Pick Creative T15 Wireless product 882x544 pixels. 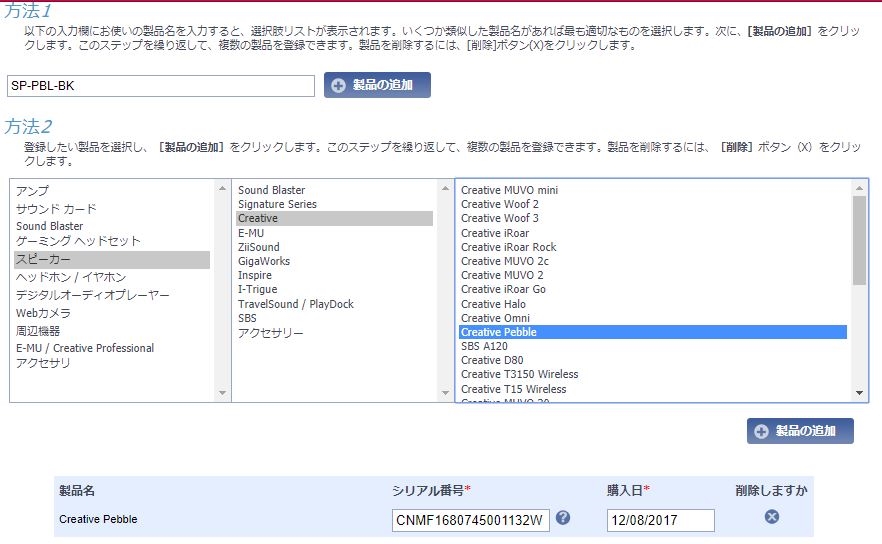[514, 389]
